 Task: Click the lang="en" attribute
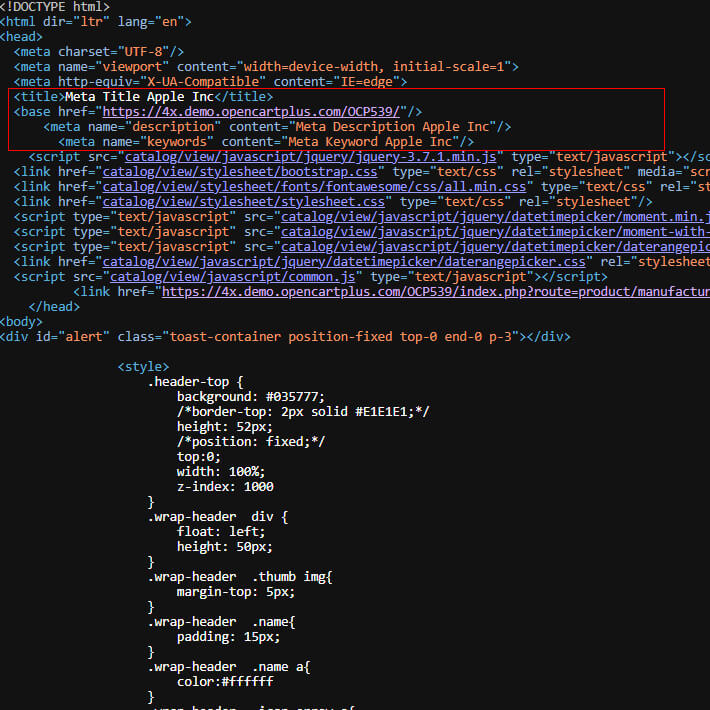pos(151,22)
